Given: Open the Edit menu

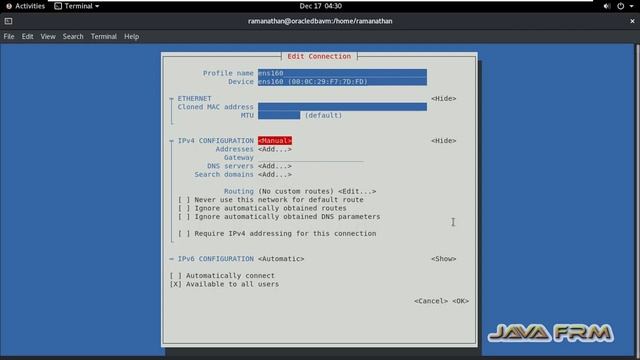Looking at the screenshot, I should (27, 36).
